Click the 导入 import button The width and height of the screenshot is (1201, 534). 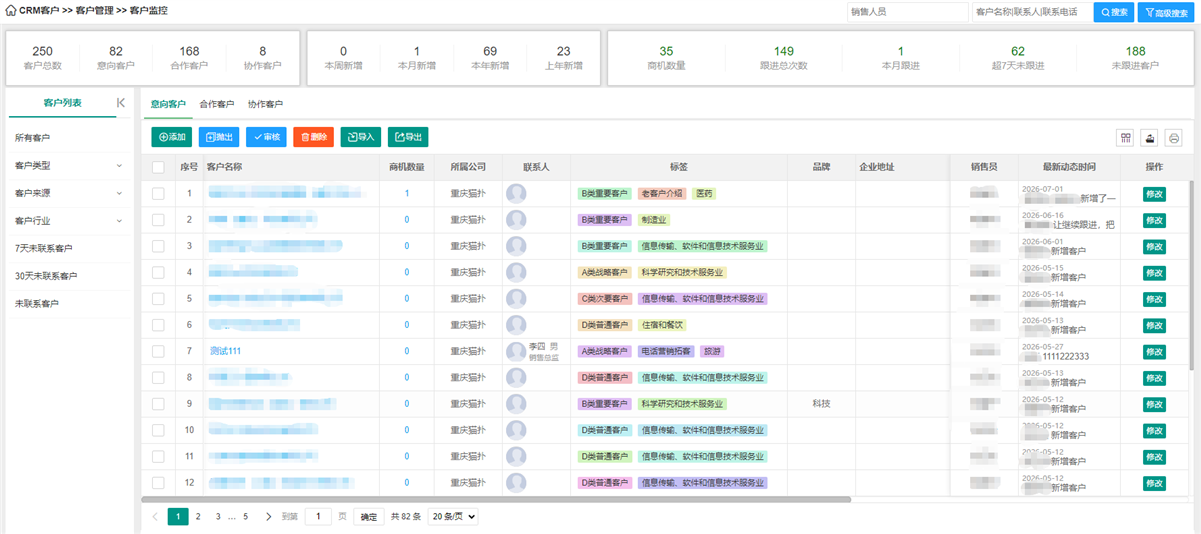[361, 137]
